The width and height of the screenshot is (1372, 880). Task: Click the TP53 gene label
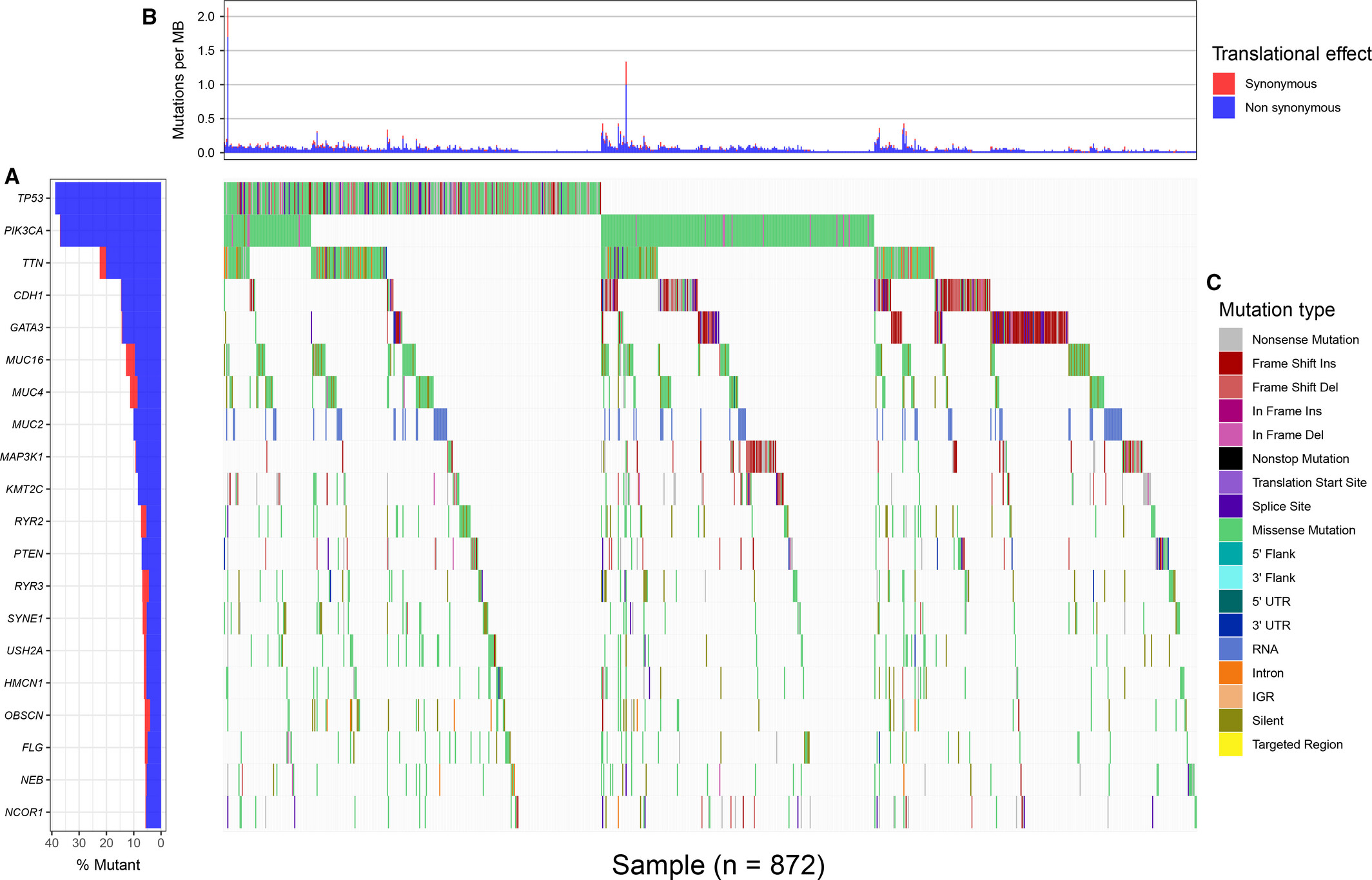pos(30,198)
